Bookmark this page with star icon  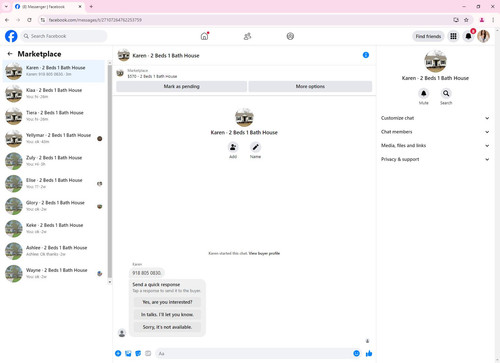(x=466, y=20)
